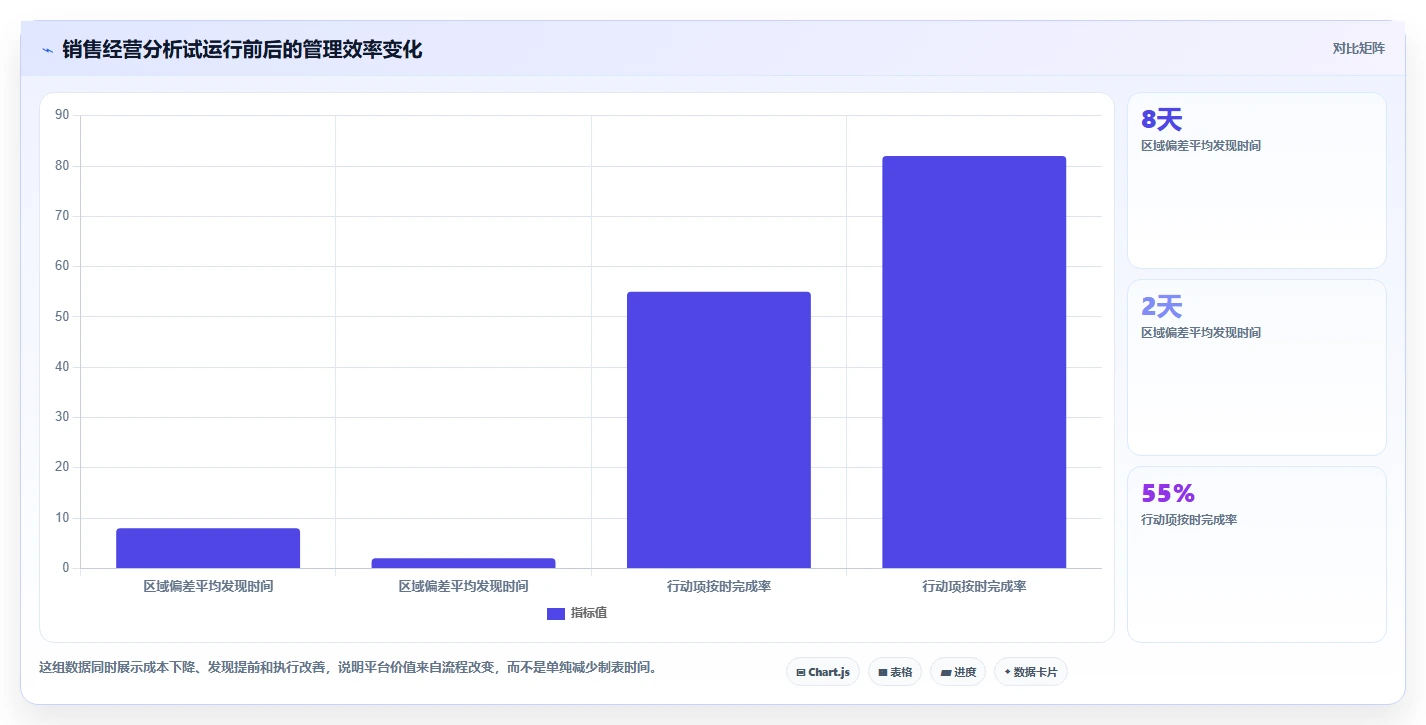Click the y-axis value 50
The image size is (1426, 725).
[x=62, y=316]
